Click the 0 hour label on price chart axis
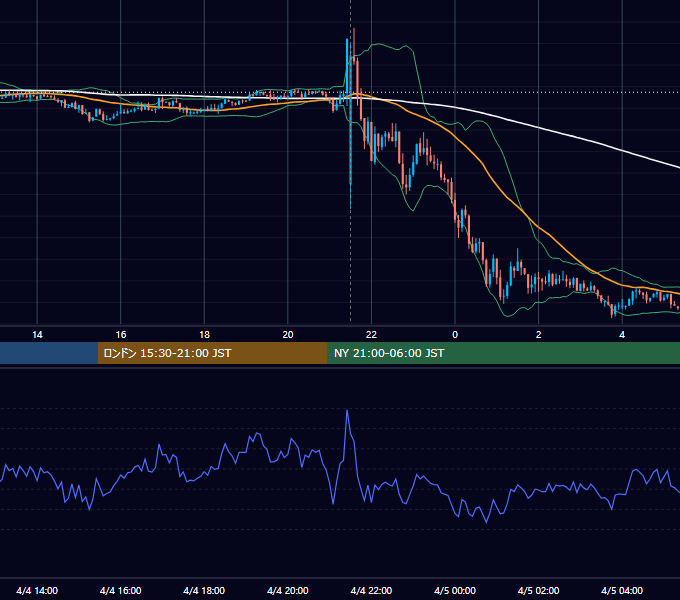680x600 pixels. tap(455, 335)
